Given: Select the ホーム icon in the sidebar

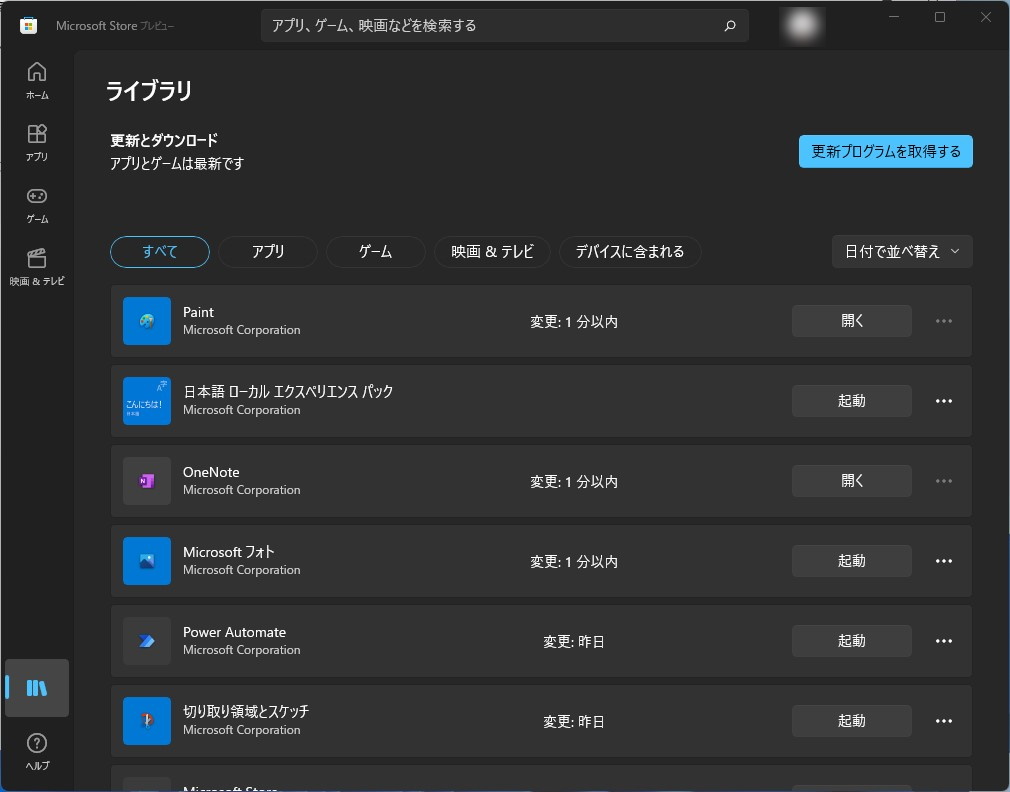Looking at the screenshot, I should pyautogui.click(x=36, y=79).
